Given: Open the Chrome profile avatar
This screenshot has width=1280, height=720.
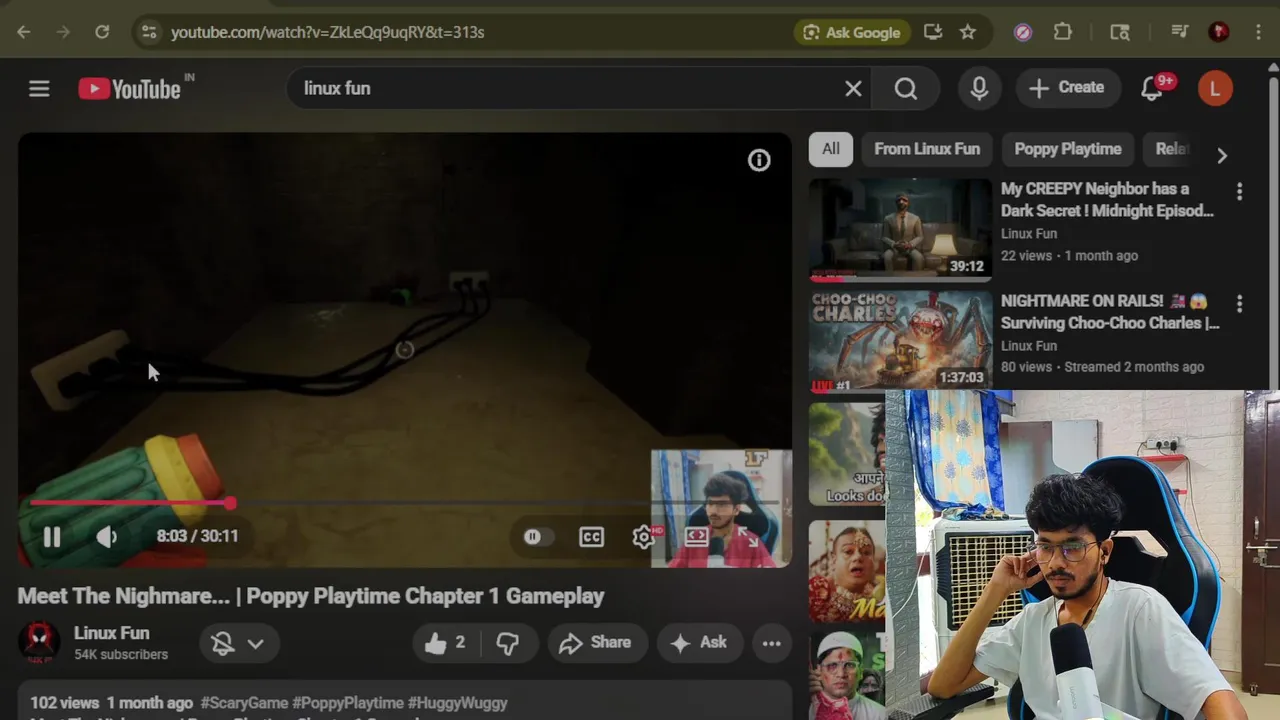Looking at the screenshot, I should 1218,32.
